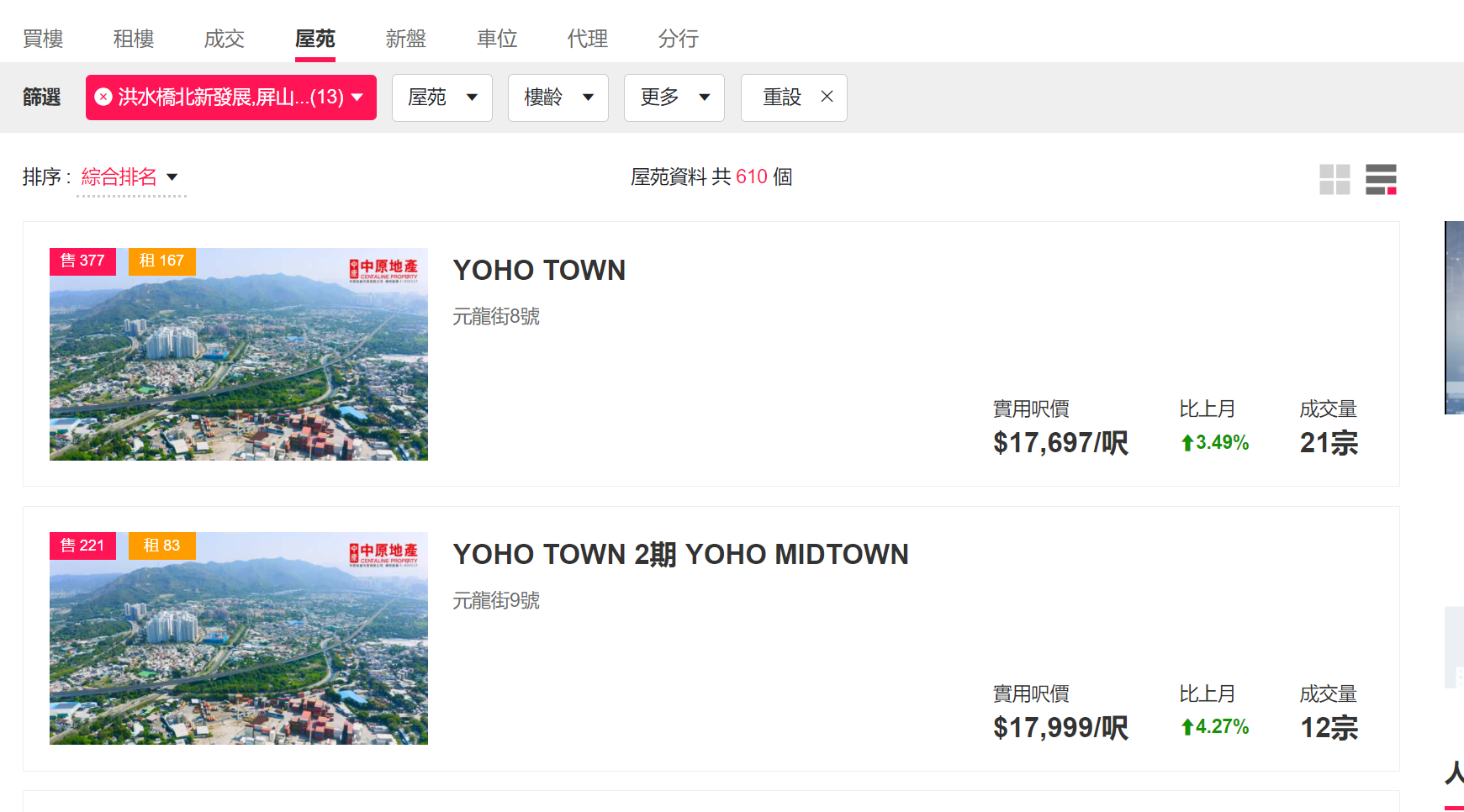The height and width of the screenshot is (812, 1464).
Task: Go to the 成交 tab
Action: [x=225, y=39]
